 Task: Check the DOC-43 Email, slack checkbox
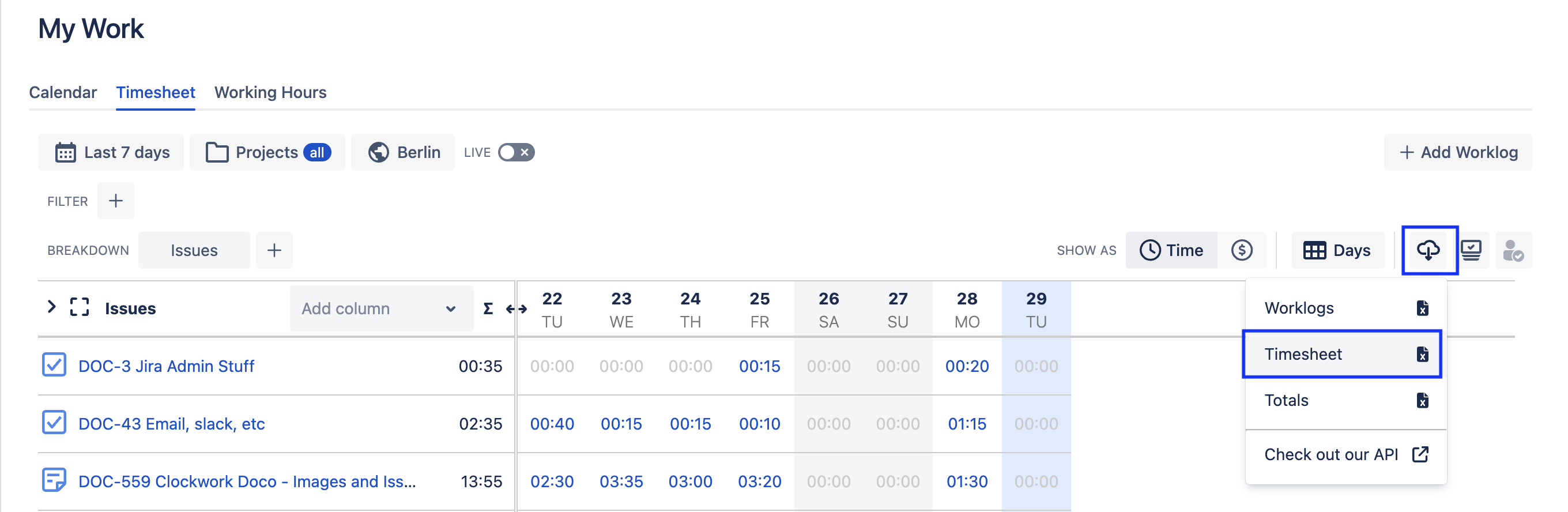tap(54, 423)
